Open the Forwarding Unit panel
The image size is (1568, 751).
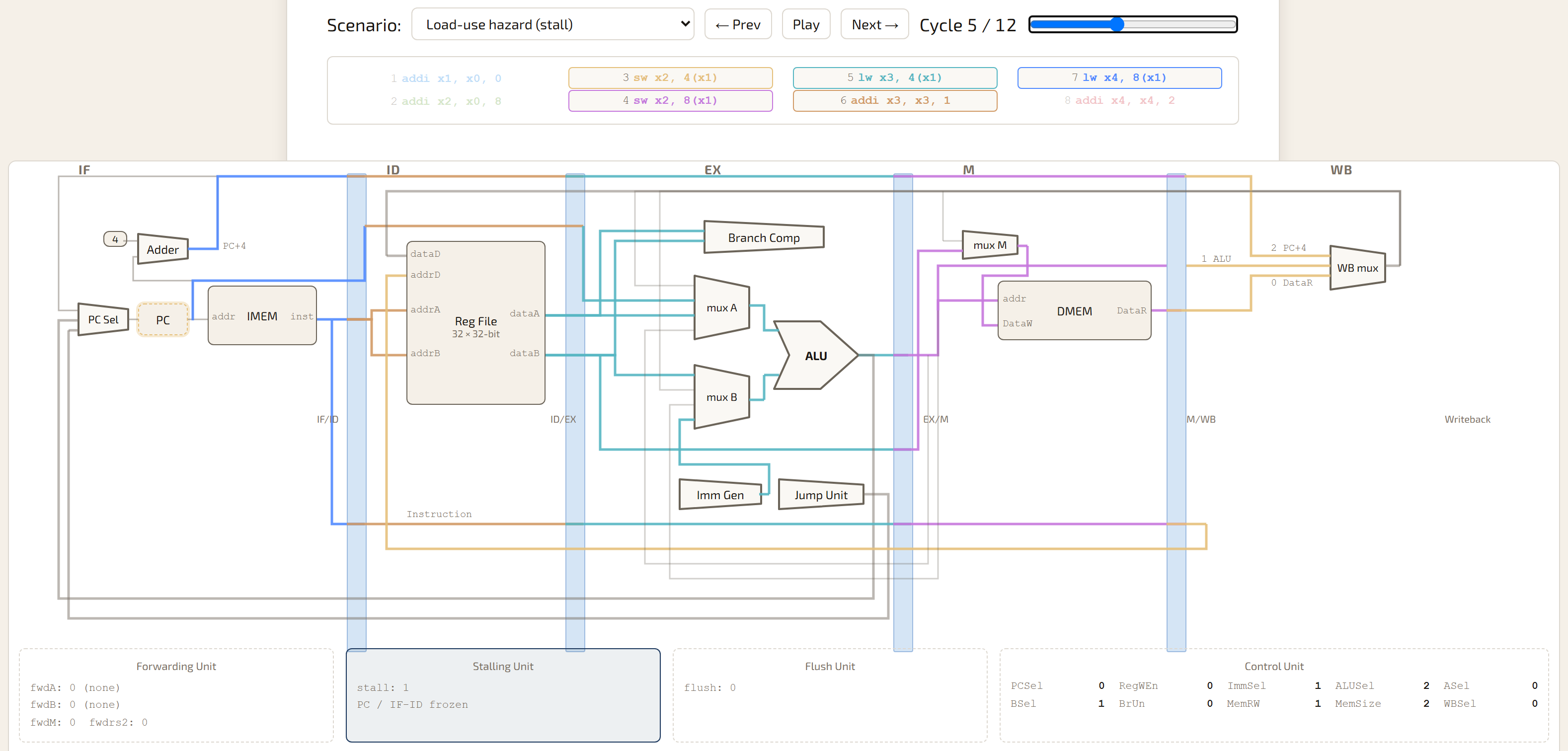(x=176, y=695)
